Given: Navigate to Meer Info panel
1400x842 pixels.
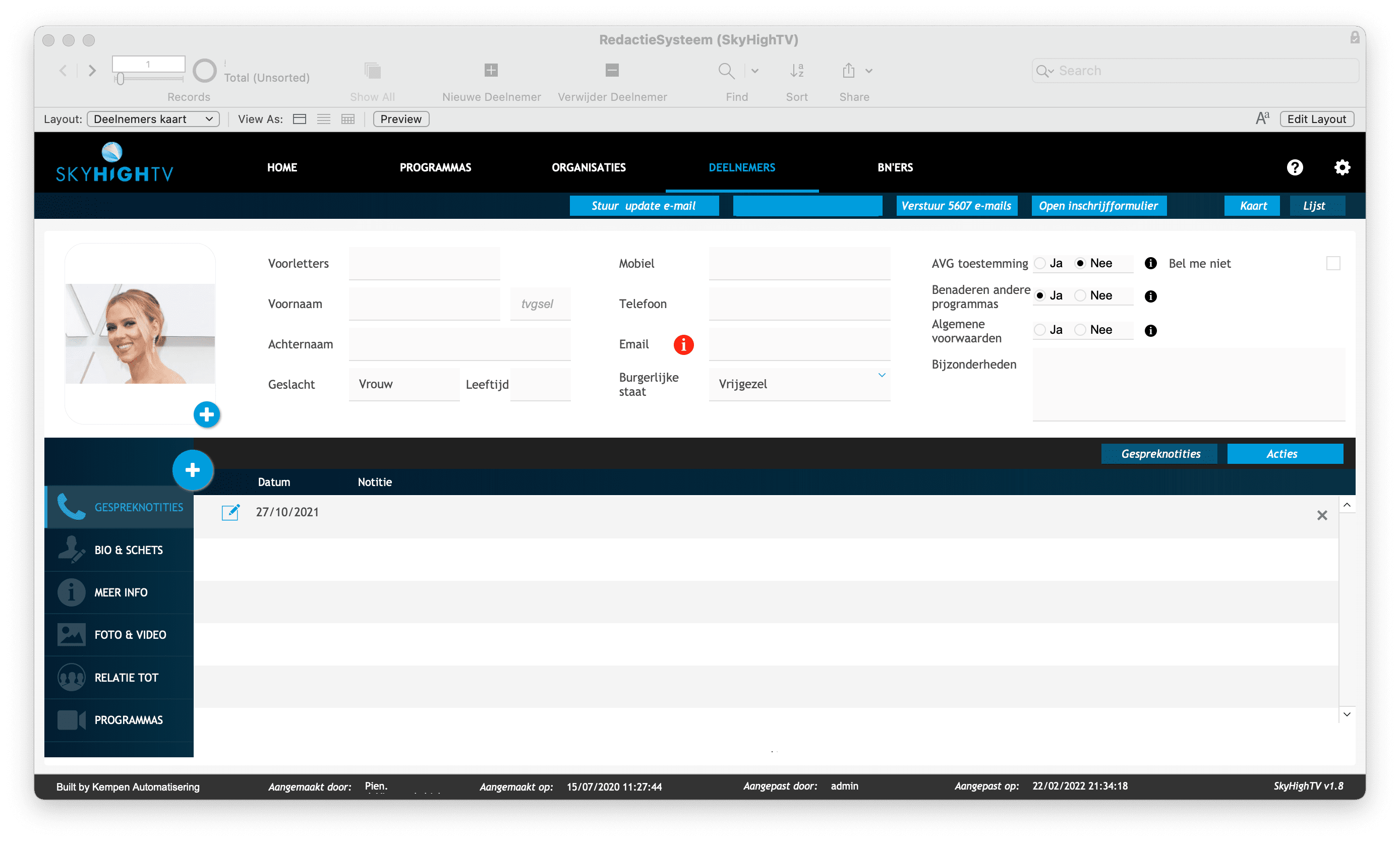Looking at the screenshot, I should tap(121, 592).
